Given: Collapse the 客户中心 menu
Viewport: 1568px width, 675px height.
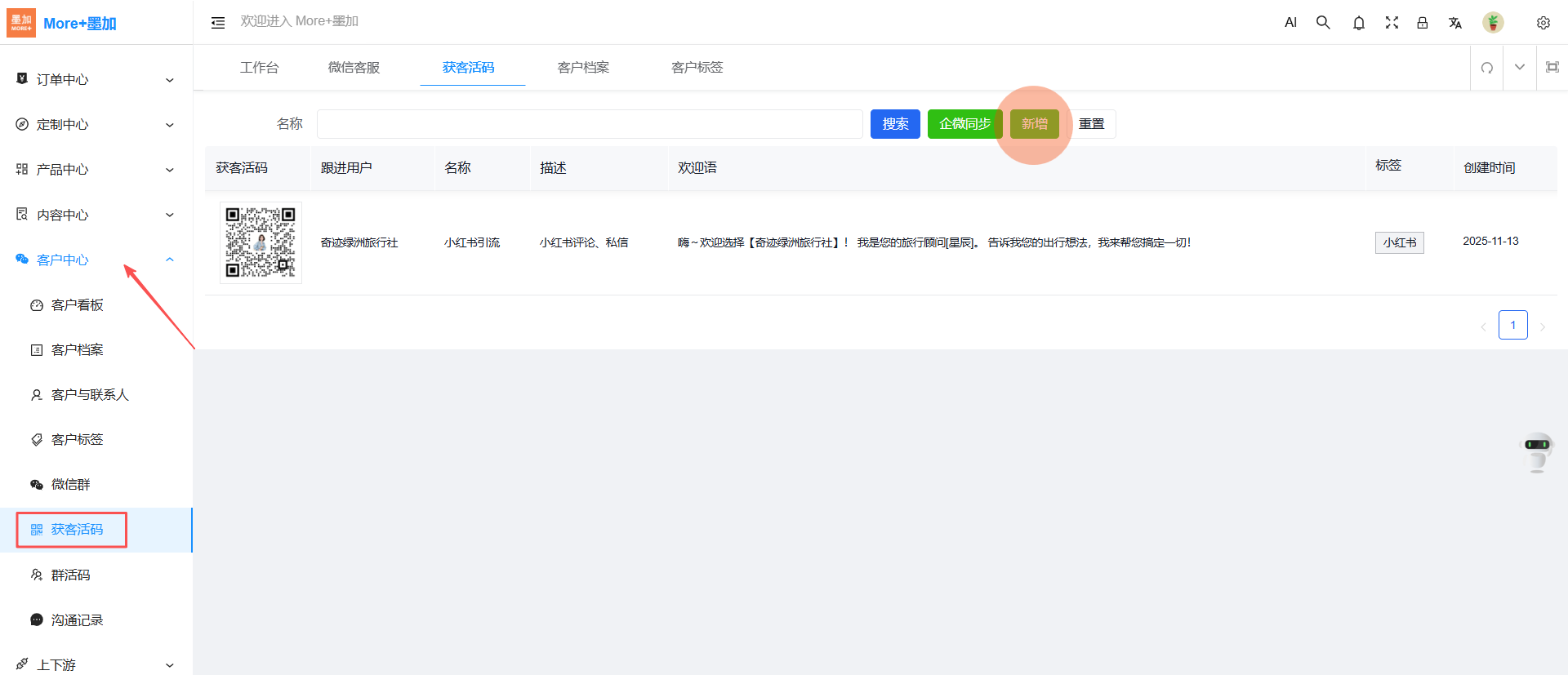Looking at the screenshot, I should coord(96,260).
